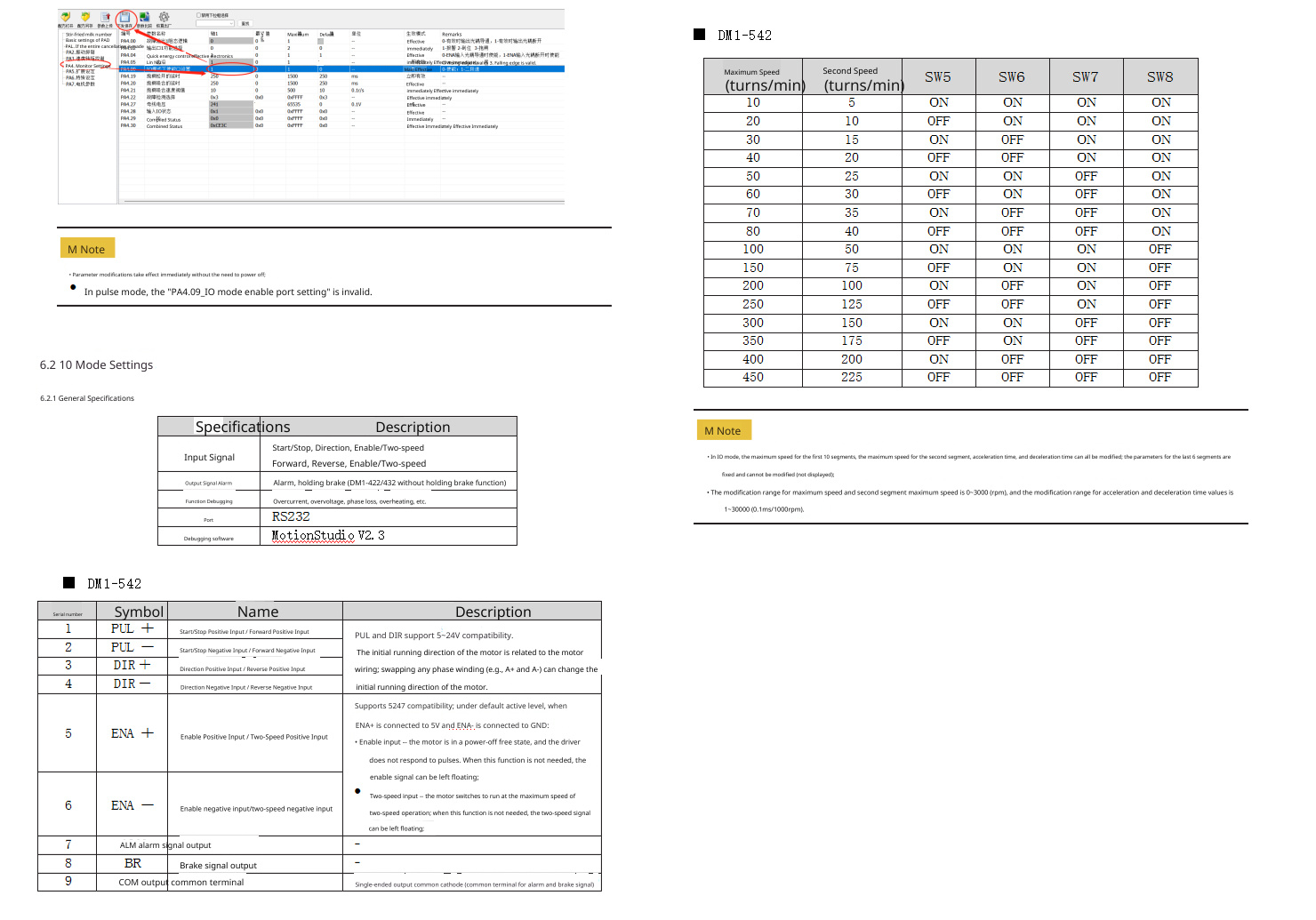Click 'ALM alarm signal output' row text
1316x920 pixels.
click(x=165, y=845)
